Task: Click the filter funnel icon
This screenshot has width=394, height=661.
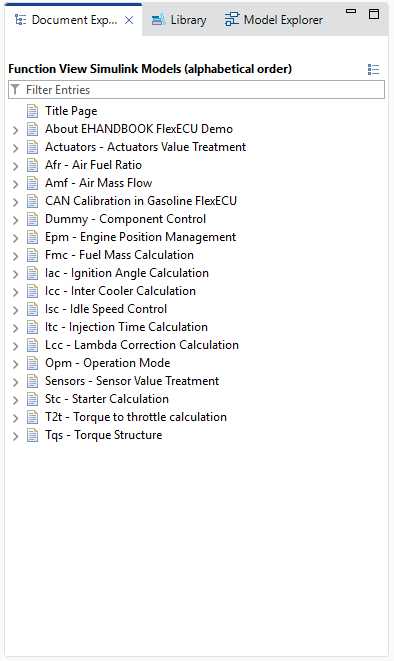Action: [16, 89]
